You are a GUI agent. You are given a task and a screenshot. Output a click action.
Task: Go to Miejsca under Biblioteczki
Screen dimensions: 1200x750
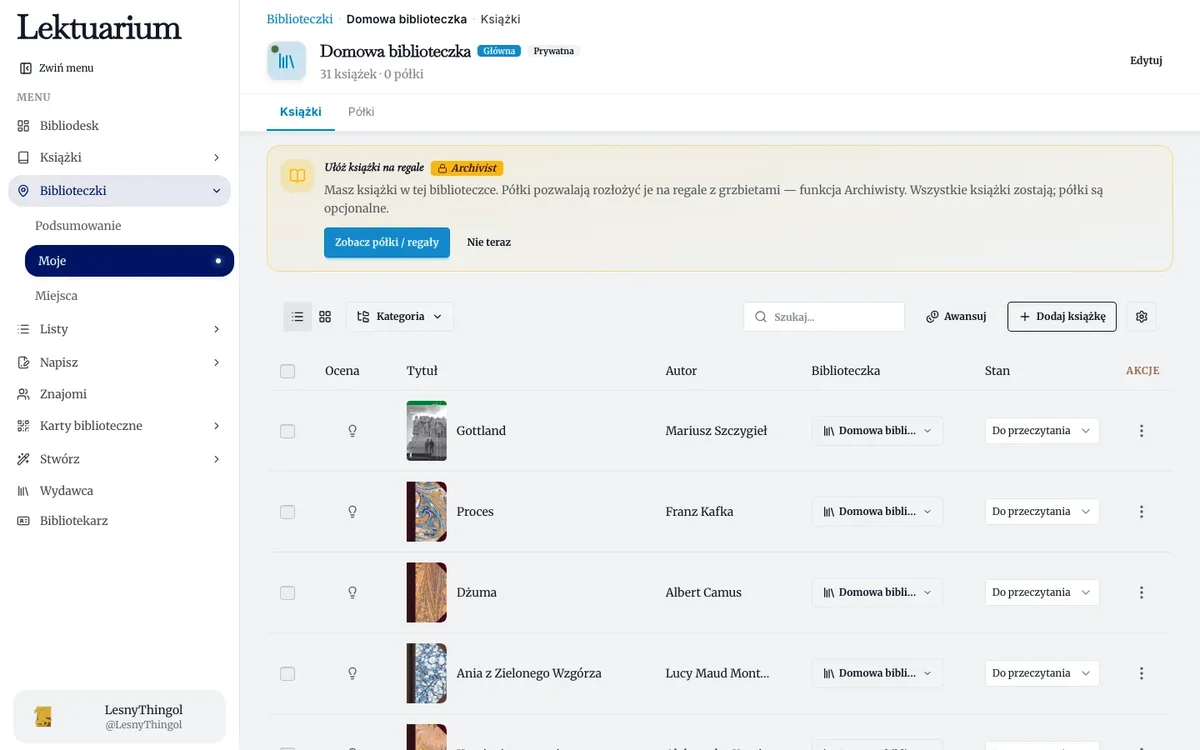pyautogui.click(x=56, y=296)
